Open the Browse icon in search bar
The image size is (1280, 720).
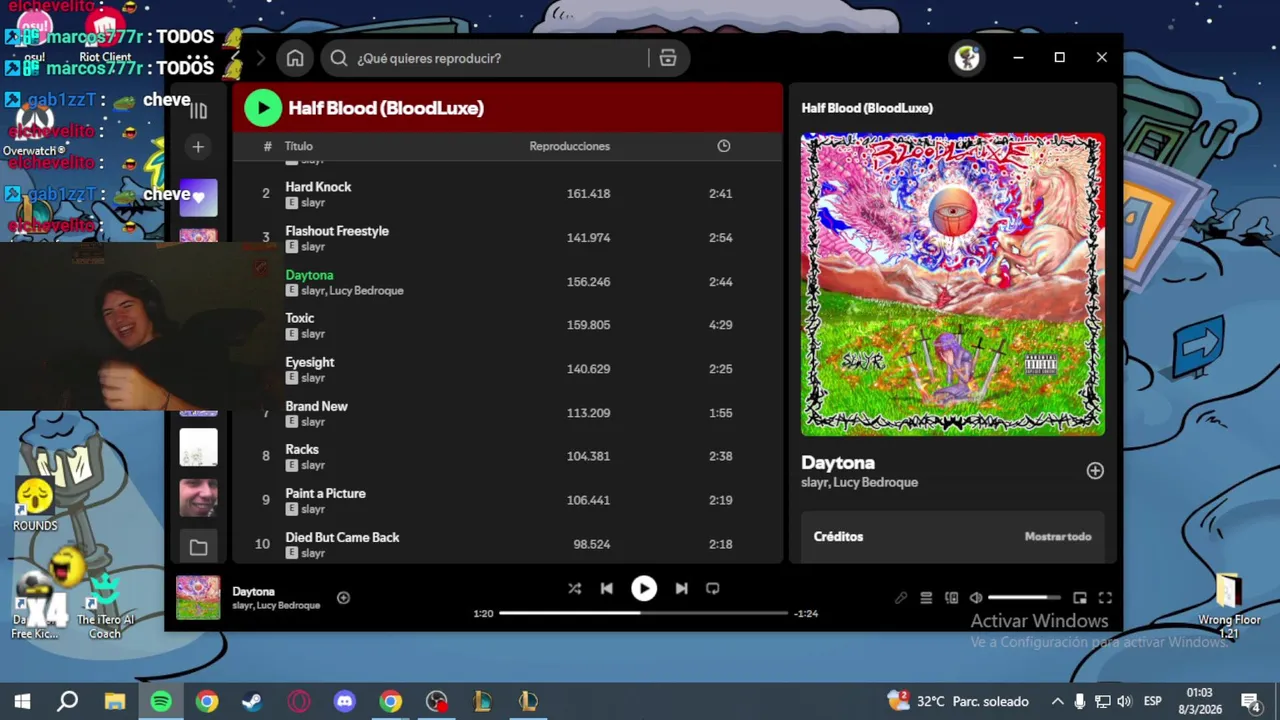[668, 58]
